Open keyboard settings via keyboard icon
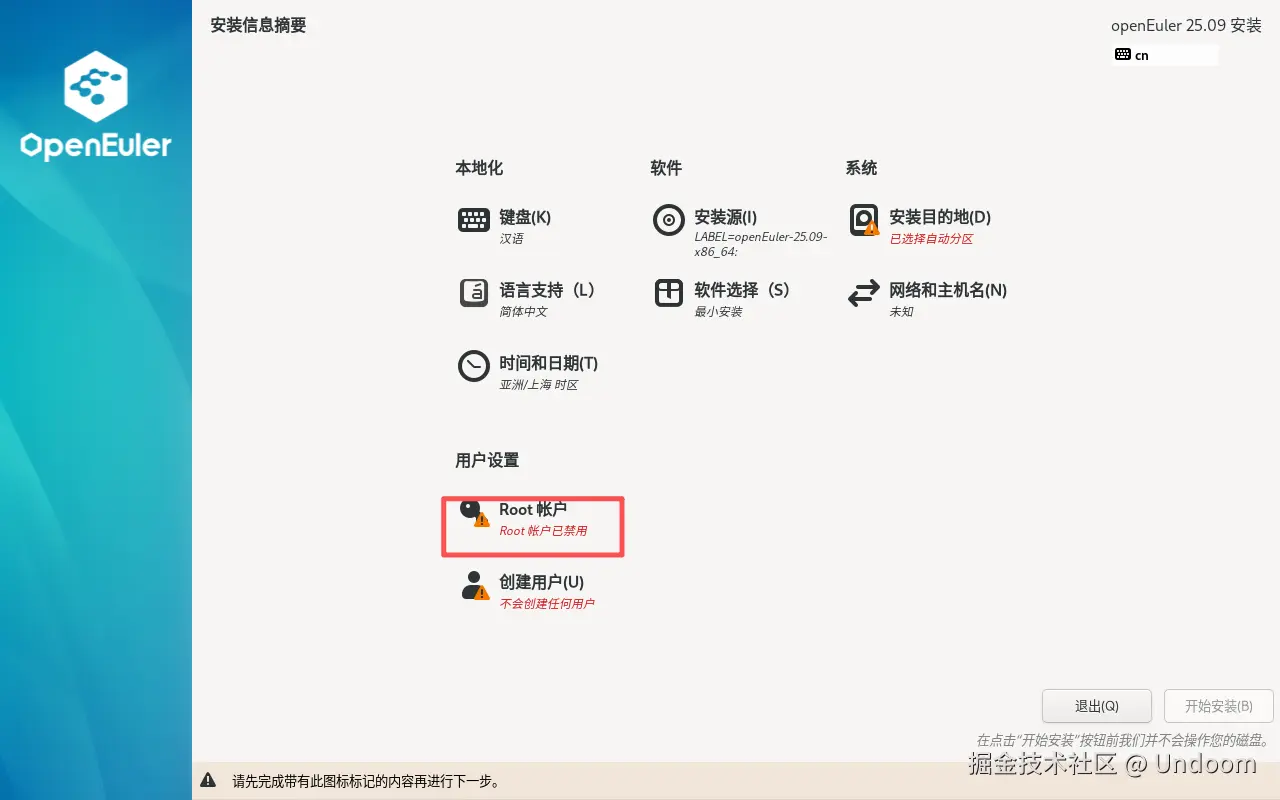 (474, 220)
